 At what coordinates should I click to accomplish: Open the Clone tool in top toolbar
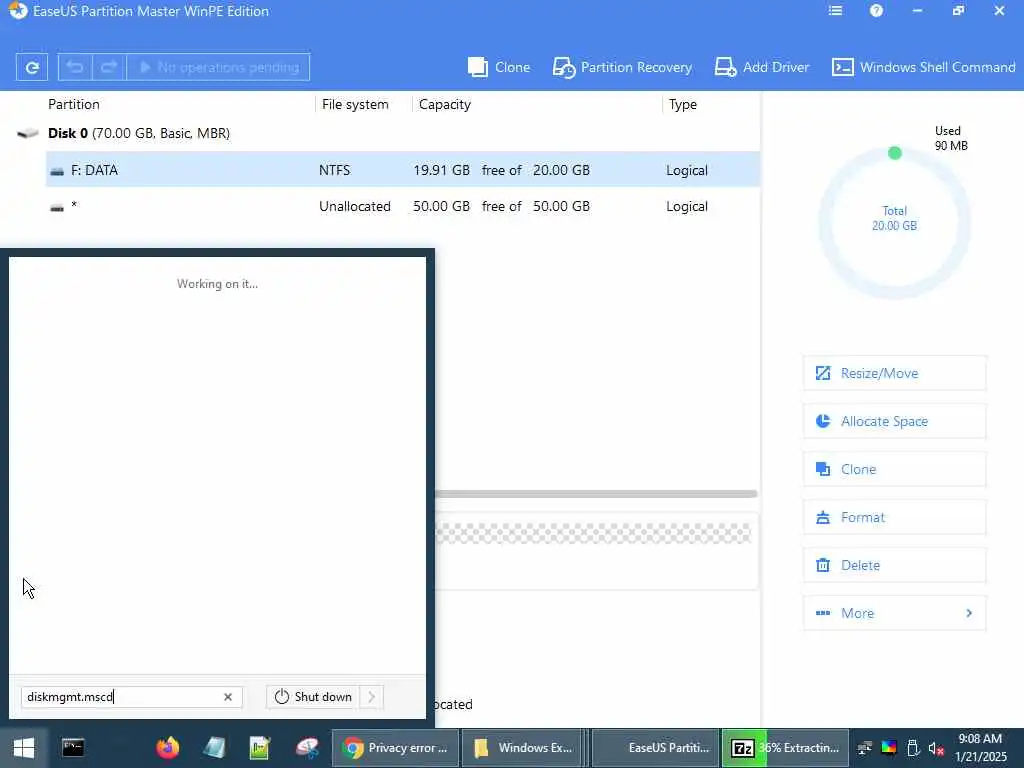coord(499,67)
